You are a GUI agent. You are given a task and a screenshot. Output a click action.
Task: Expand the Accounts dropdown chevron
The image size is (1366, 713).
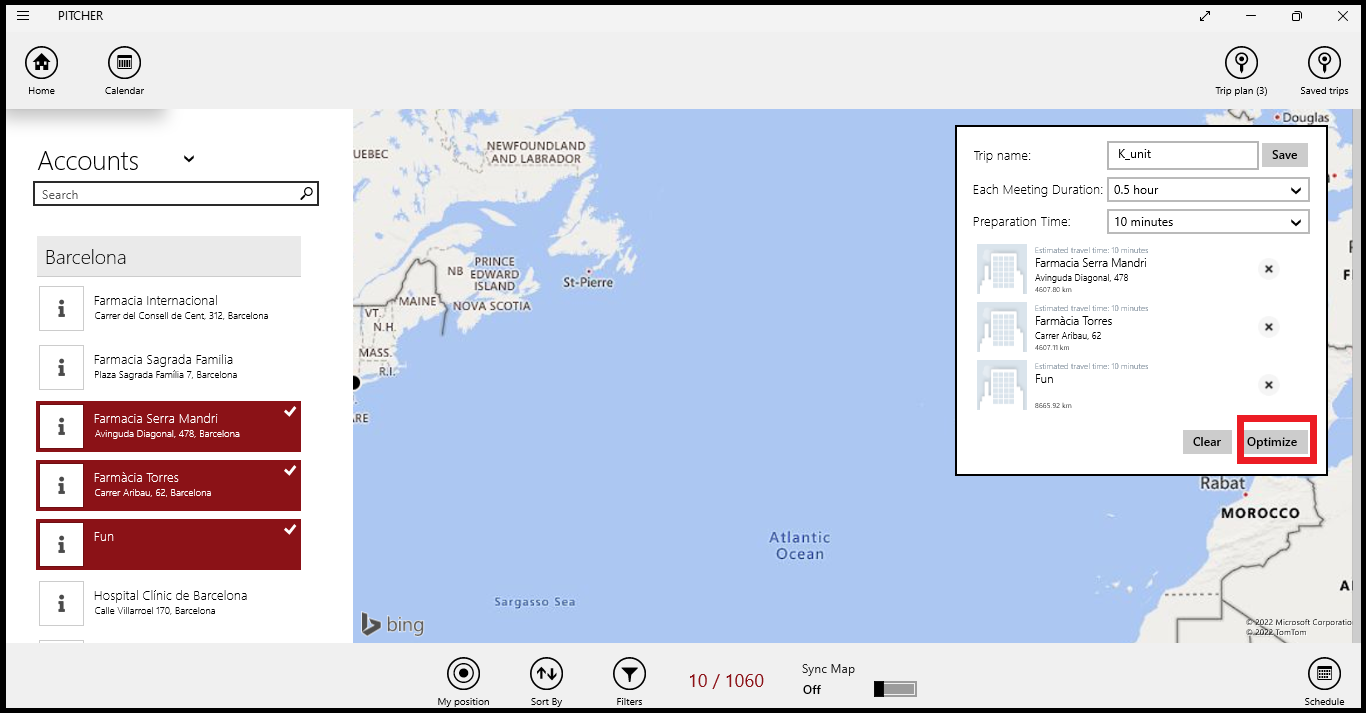[189, 159]
